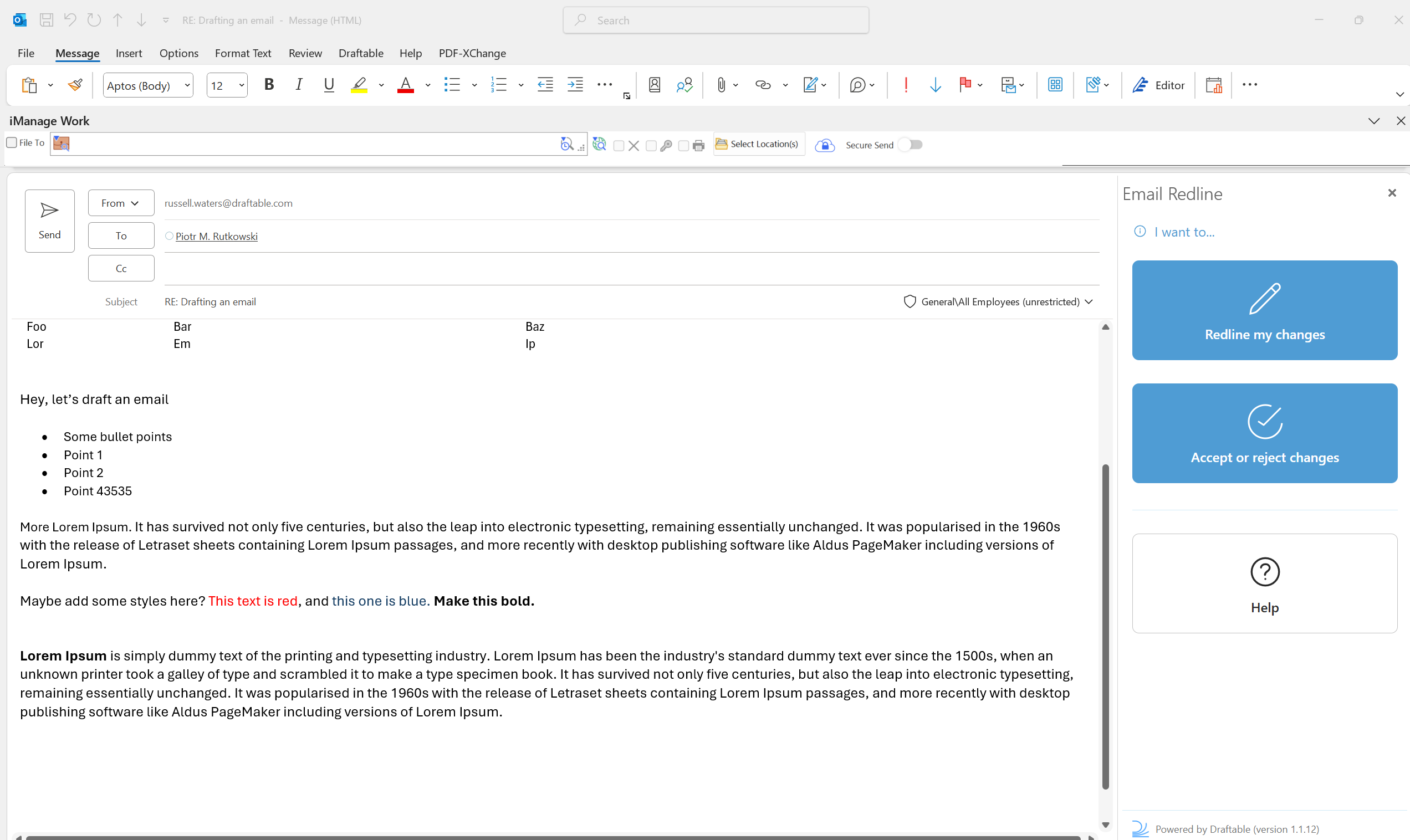The image size is (1410, 840).
Task: Click the Decrease Indent icon
Action: coord(544,85)
